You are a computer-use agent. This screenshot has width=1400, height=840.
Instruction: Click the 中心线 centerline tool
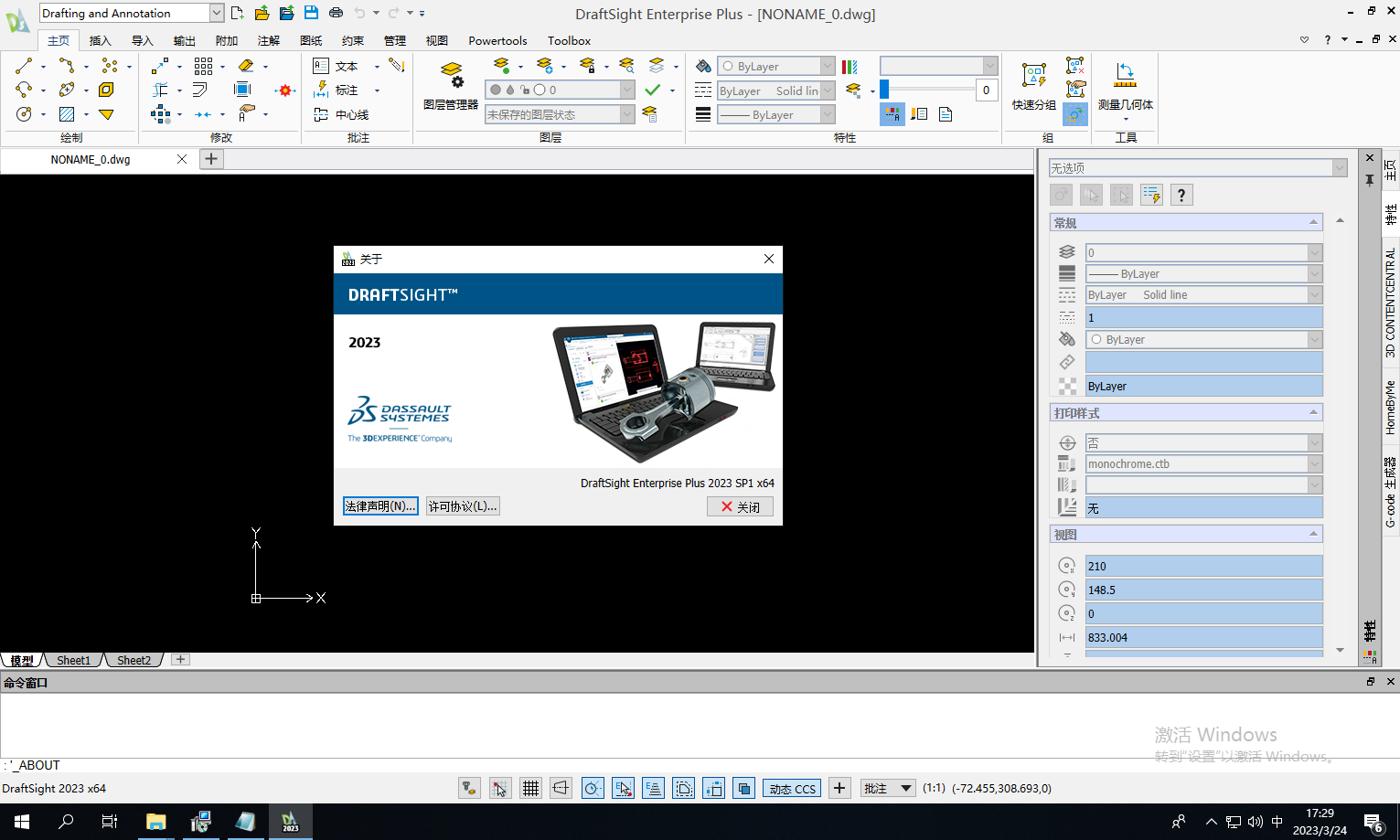[x=341, y=114]
